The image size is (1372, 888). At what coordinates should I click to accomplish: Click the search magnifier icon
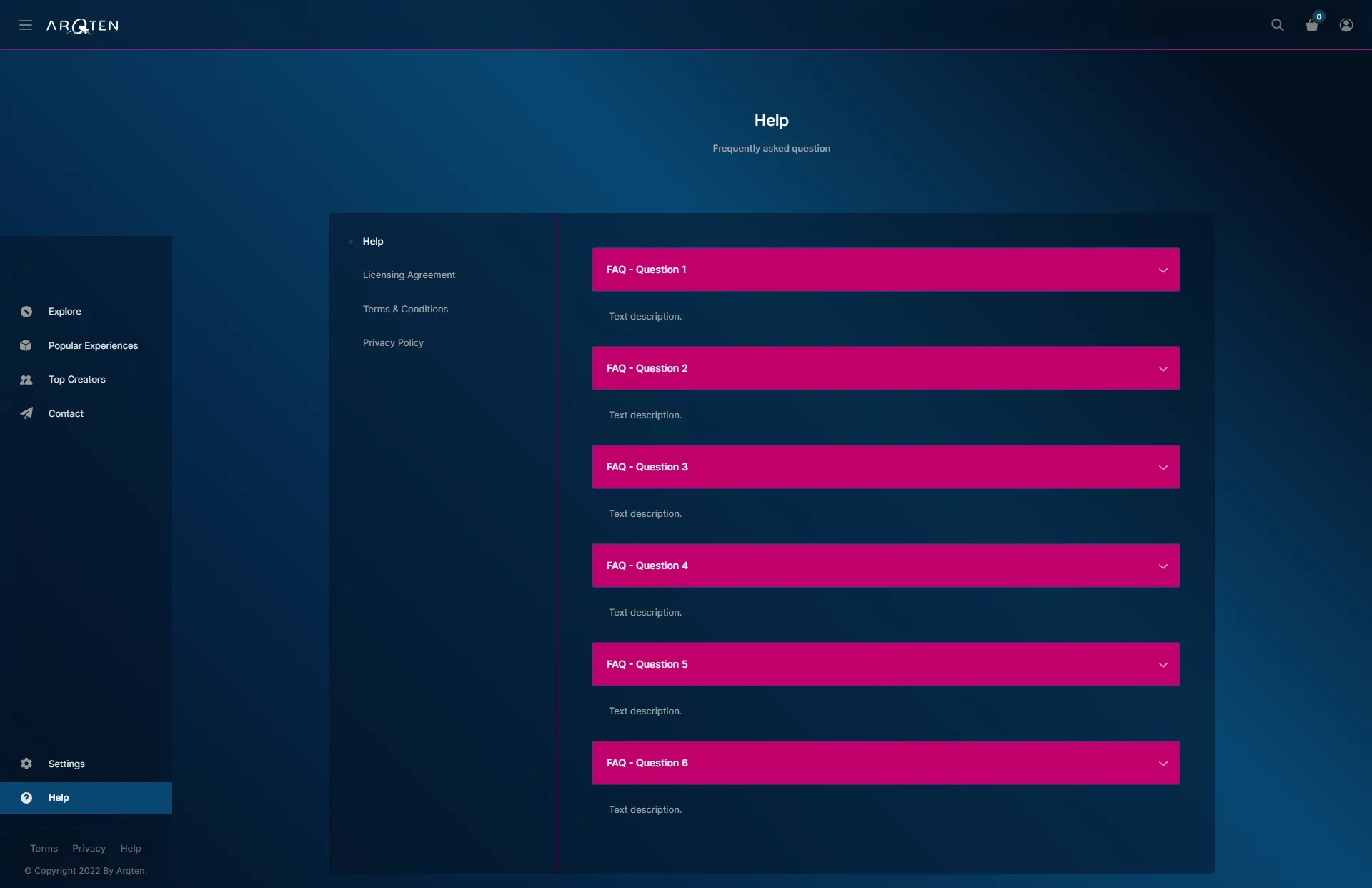click(1278, 25)
